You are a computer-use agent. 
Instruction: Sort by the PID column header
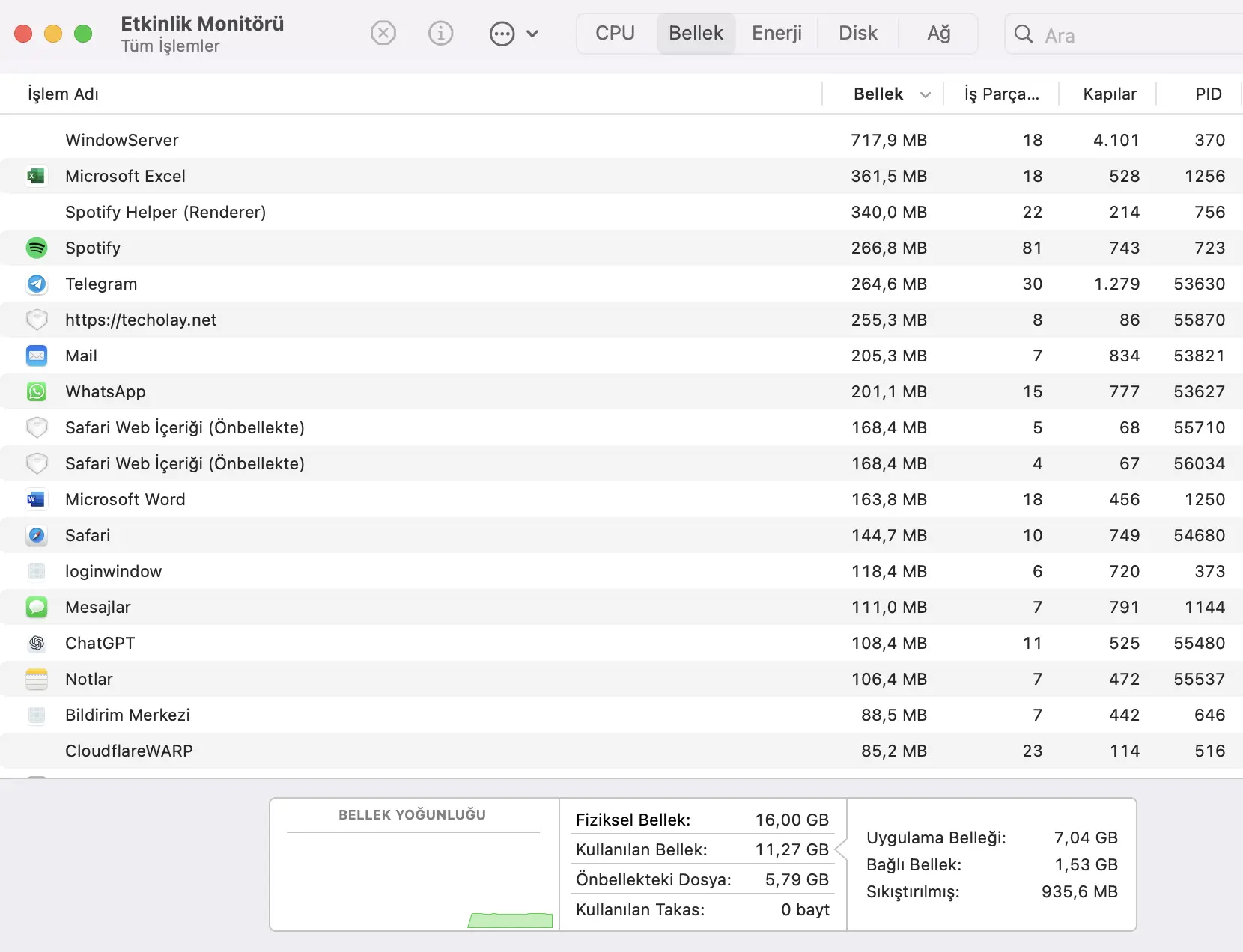click(x=1209, y=94)
